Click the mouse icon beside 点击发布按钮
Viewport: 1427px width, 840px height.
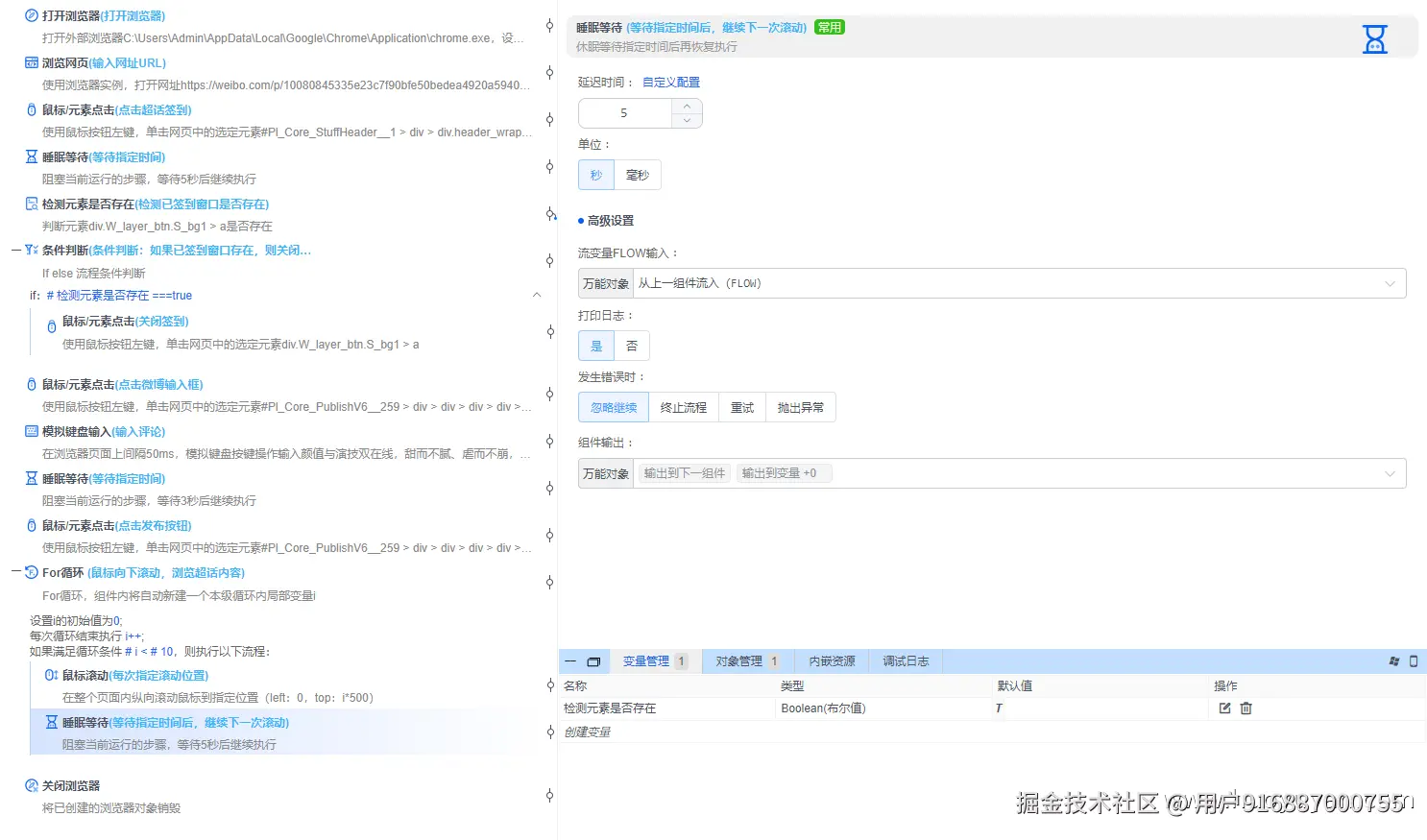click(32, 526)
